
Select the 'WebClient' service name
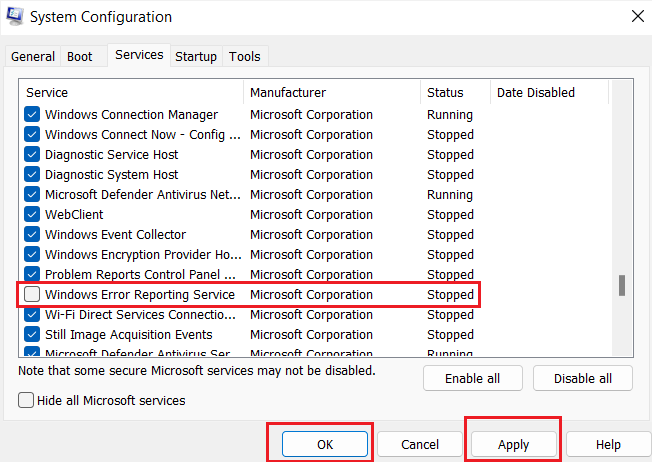pyautogui.click(x=74, y=214)
